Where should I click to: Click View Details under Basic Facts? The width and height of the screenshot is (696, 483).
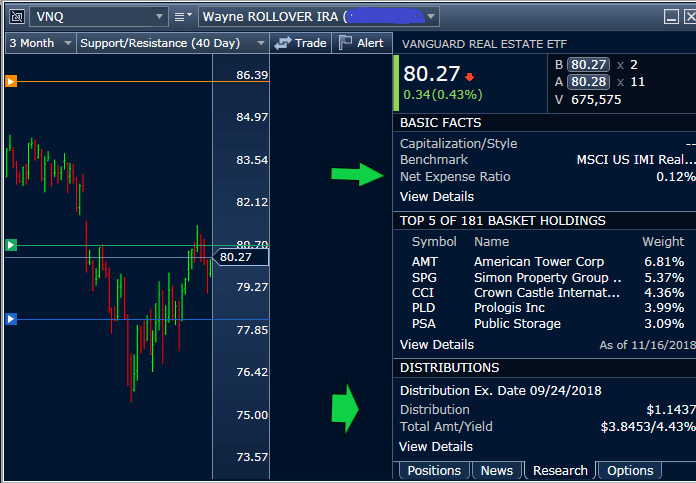click(x=437, y=196)
